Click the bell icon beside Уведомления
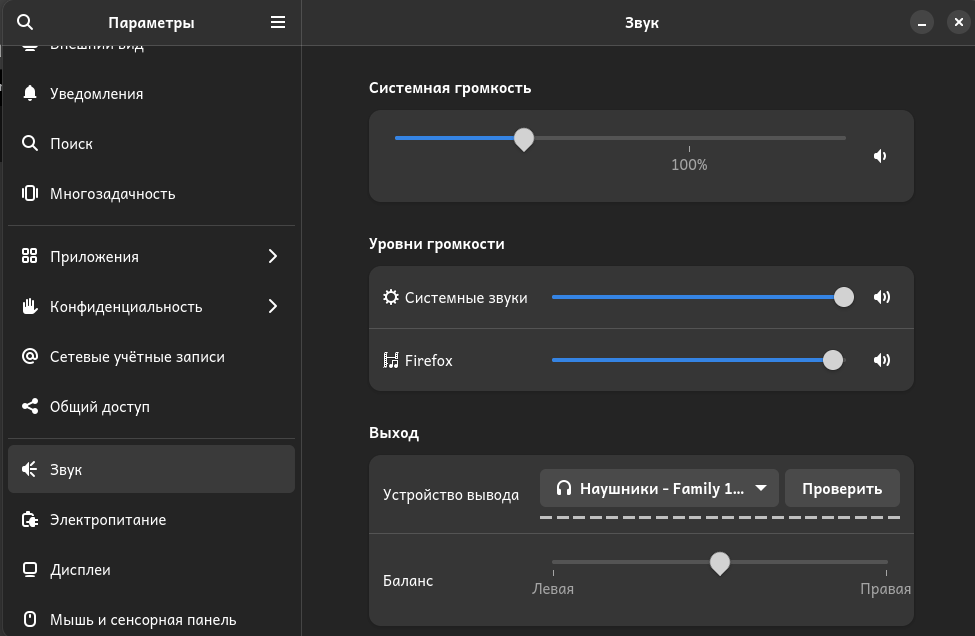975x636 pixels. (x=30, y=93)
